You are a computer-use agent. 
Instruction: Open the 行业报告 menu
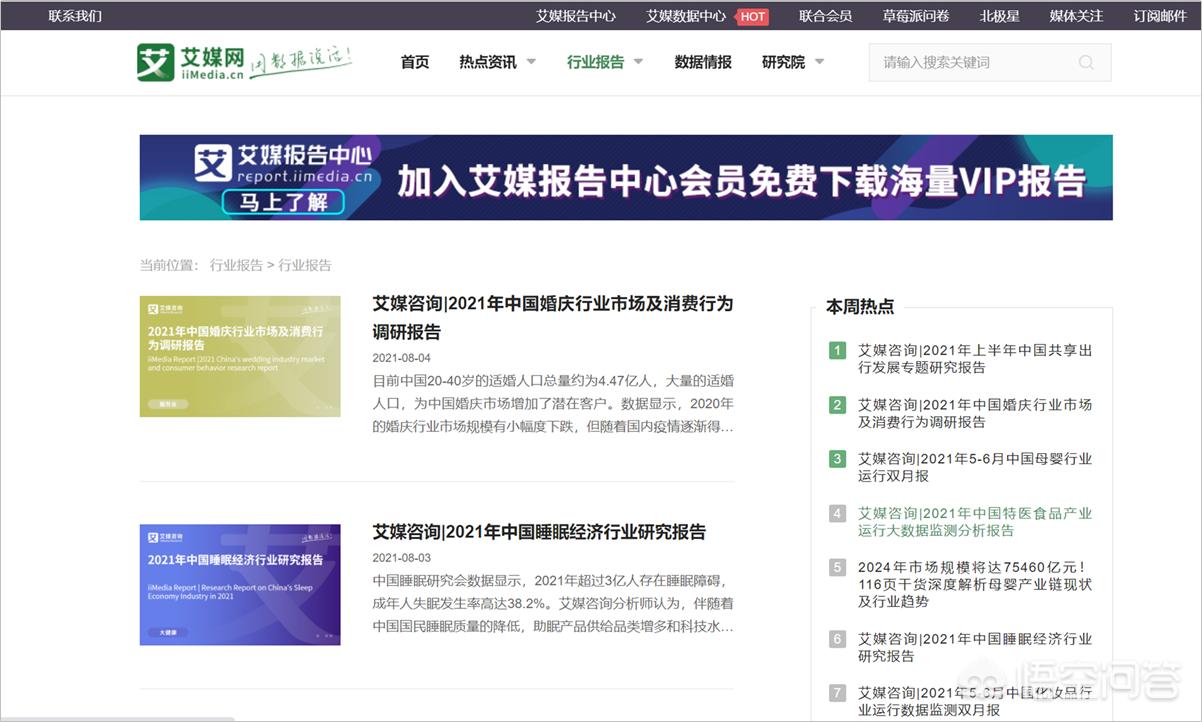click(595, 62)
